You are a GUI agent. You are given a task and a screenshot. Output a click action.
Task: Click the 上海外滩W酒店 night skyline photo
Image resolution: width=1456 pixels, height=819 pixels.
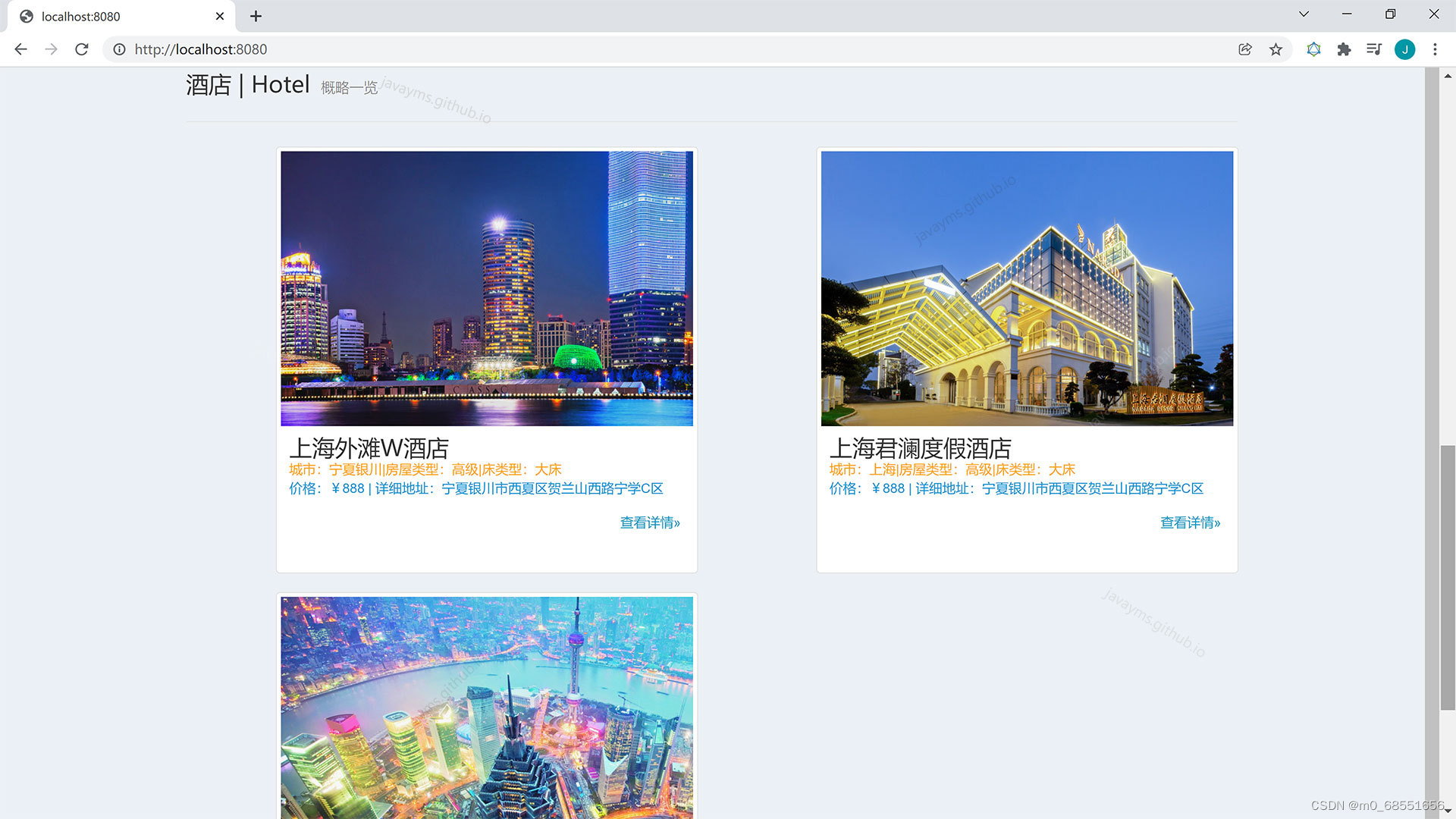click(x=487, y=288)
